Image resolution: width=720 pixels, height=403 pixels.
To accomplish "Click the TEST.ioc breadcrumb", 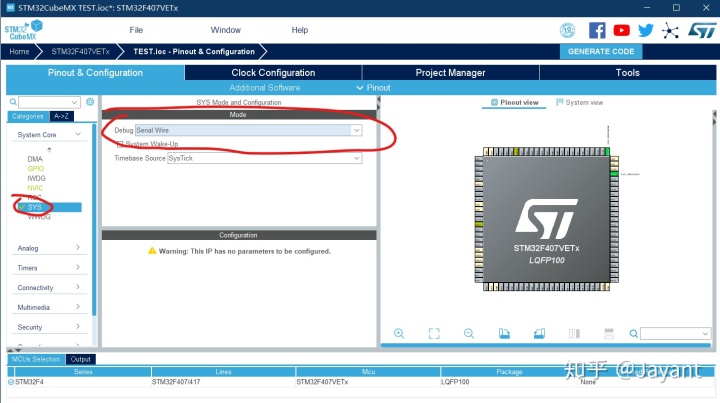I will tap(194, 51).
